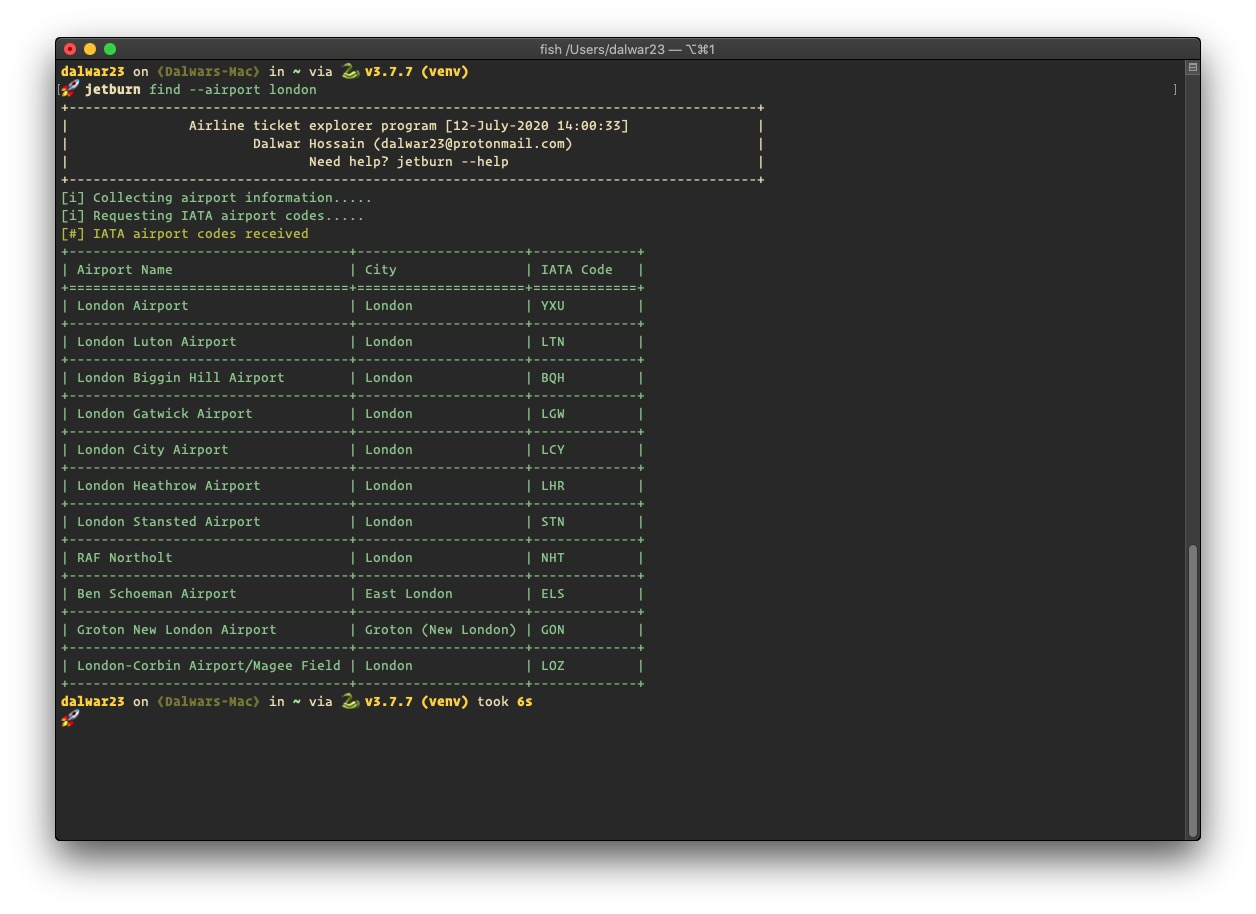1256x914 pixels.
Task: Click 'Need help? jetburn --help' text
Action: click(409, 161)
